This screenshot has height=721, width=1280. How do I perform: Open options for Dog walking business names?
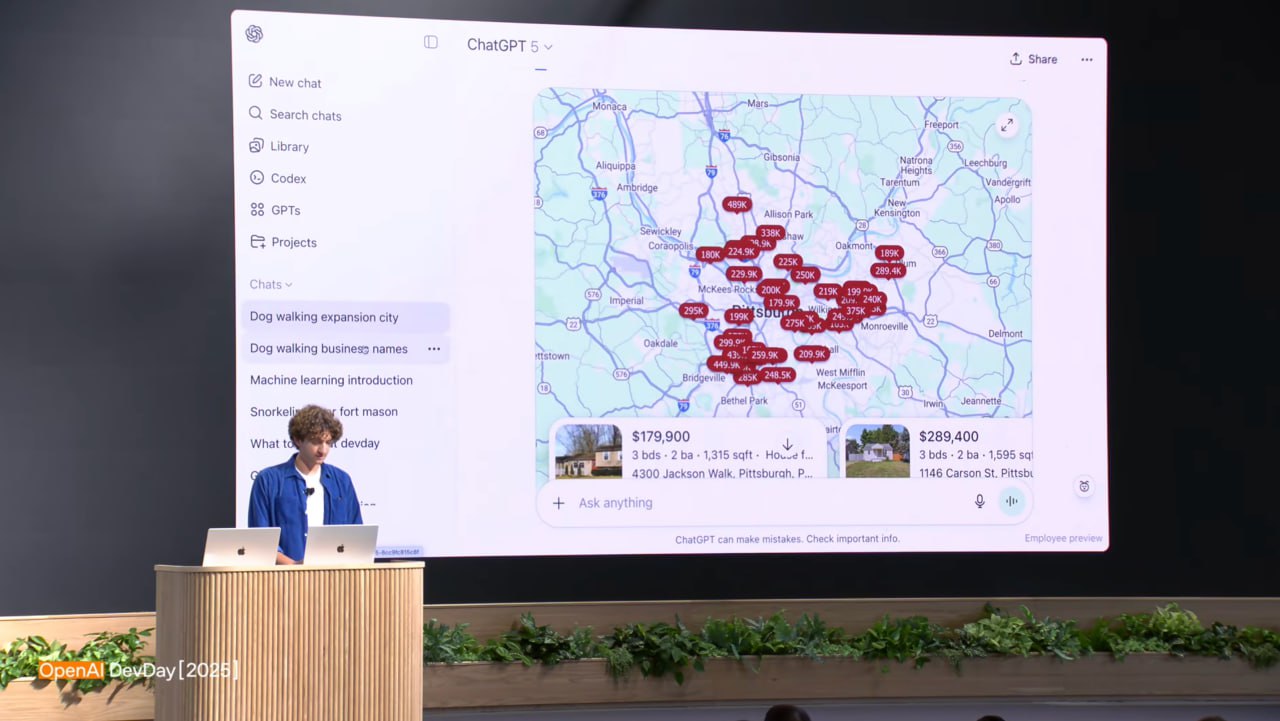tap(434, 349)
